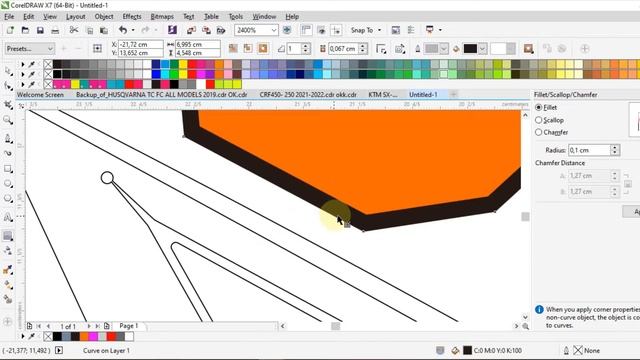Expand the first palette row flyout arrow
The height and width of the screenshot is (360, 640).
click(23, 64)
